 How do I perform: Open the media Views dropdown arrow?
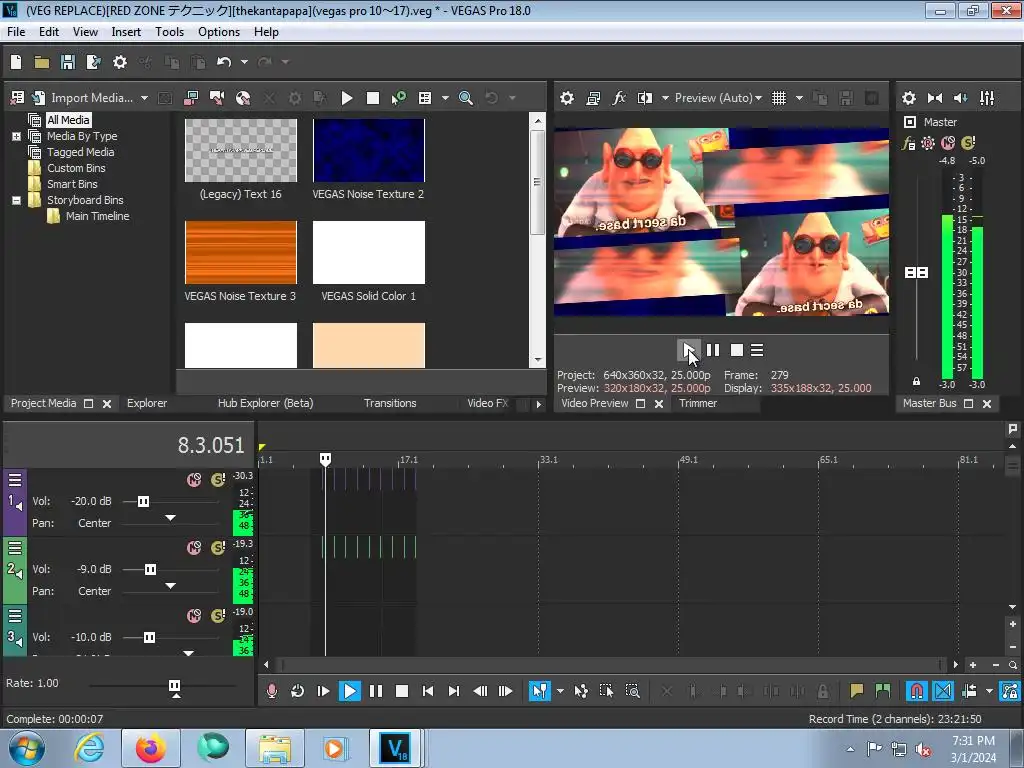(x=445, y=98)
